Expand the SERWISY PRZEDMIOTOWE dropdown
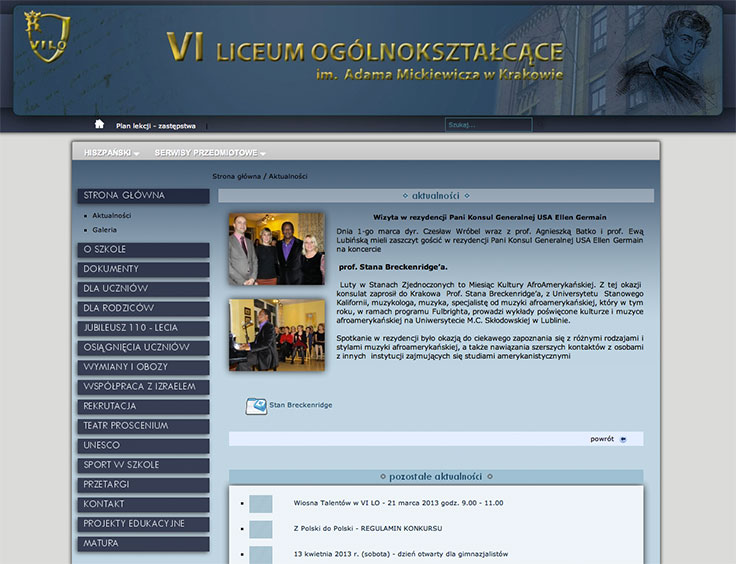Viewport: 736px width, 564px height. click(210, 152)
